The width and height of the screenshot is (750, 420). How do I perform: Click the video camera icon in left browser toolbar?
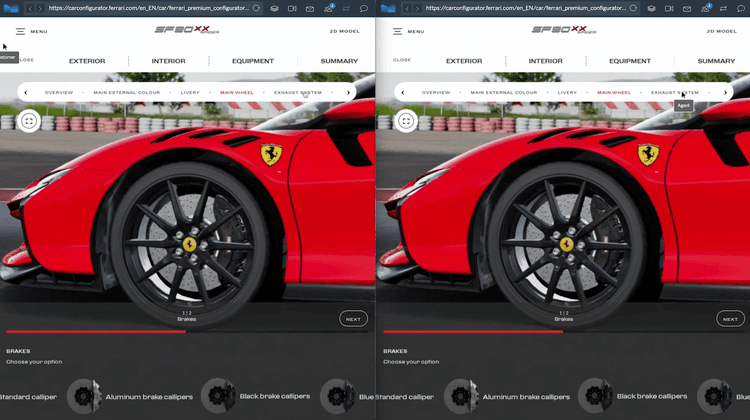[x=292, y=8]
